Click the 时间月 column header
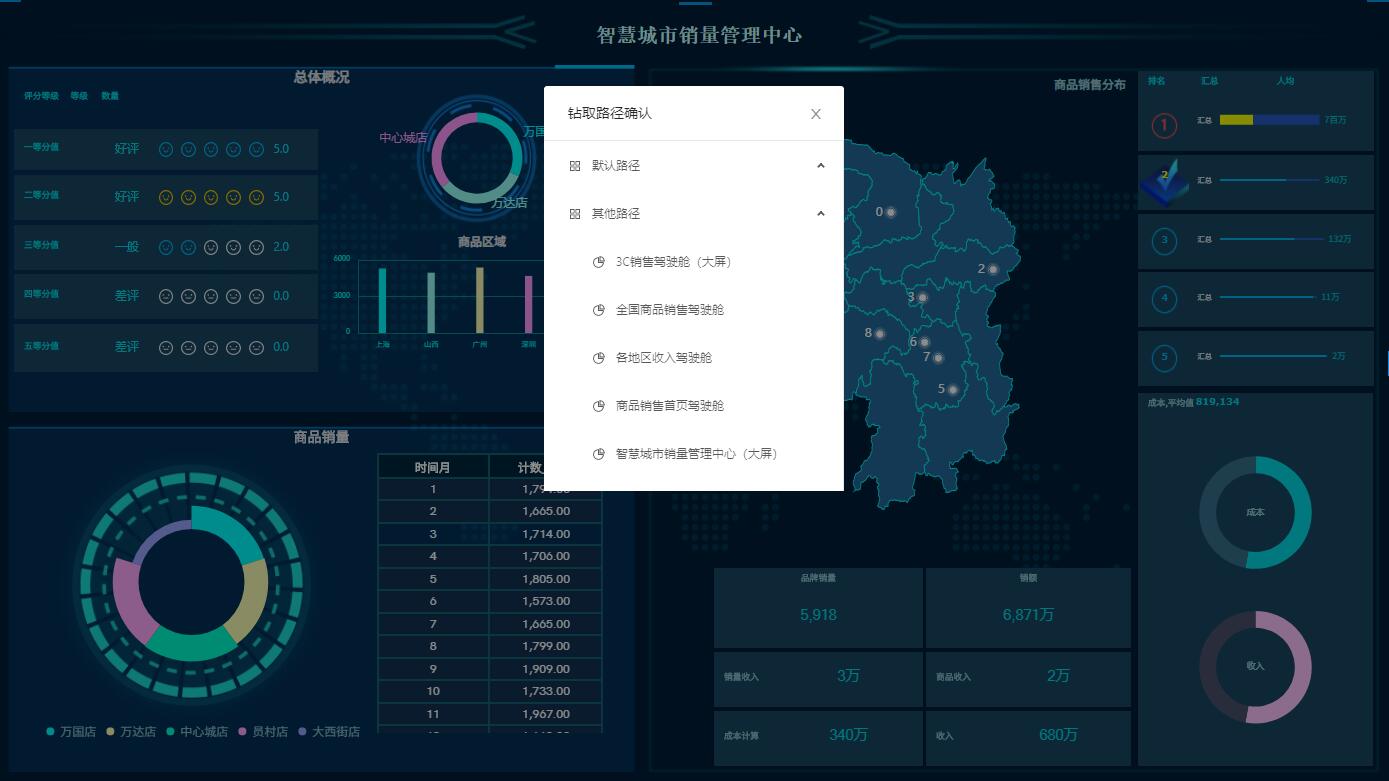The image size is (1389, 781). (x=433, y=468)
